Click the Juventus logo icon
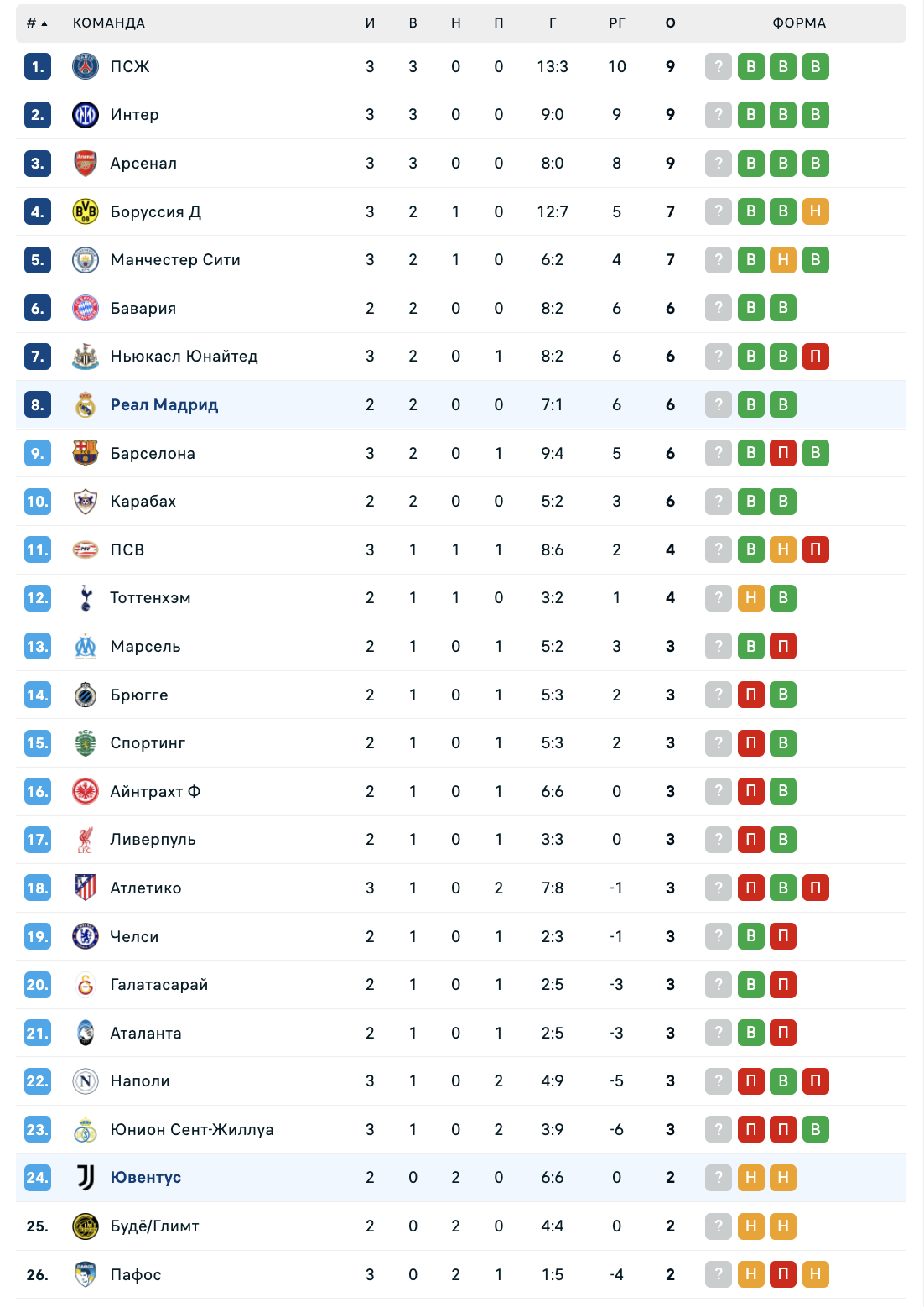This screenshot has height=1307, width=924. tap(86, 1178)
